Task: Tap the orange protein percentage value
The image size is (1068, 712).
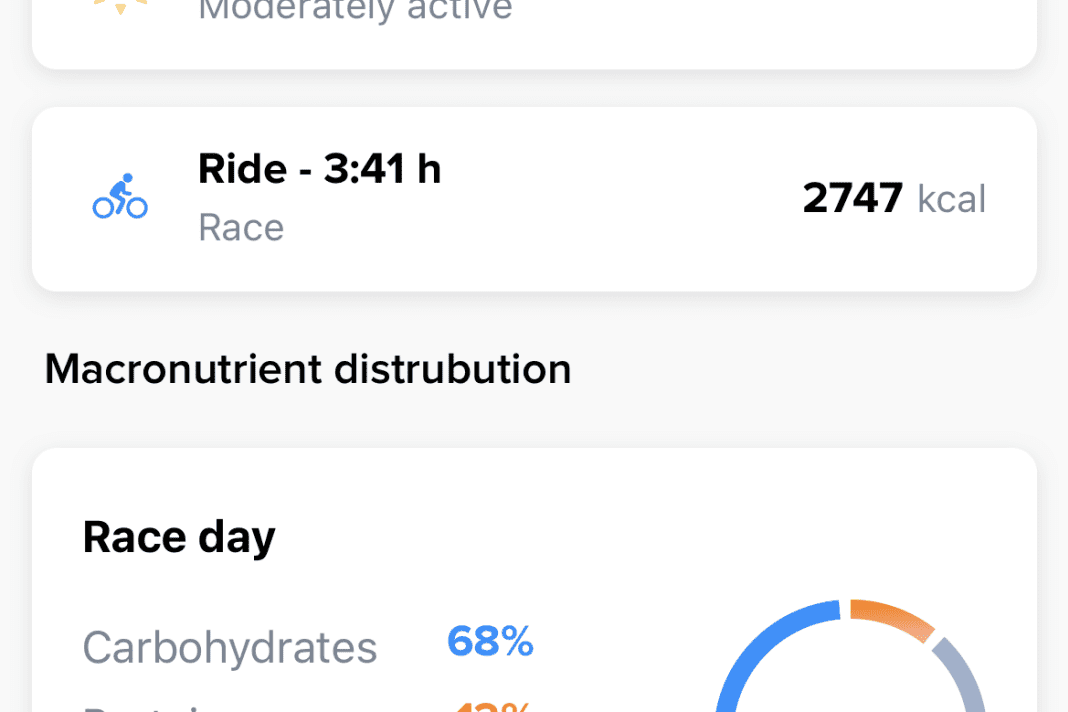Action: (x=490, y=706)
